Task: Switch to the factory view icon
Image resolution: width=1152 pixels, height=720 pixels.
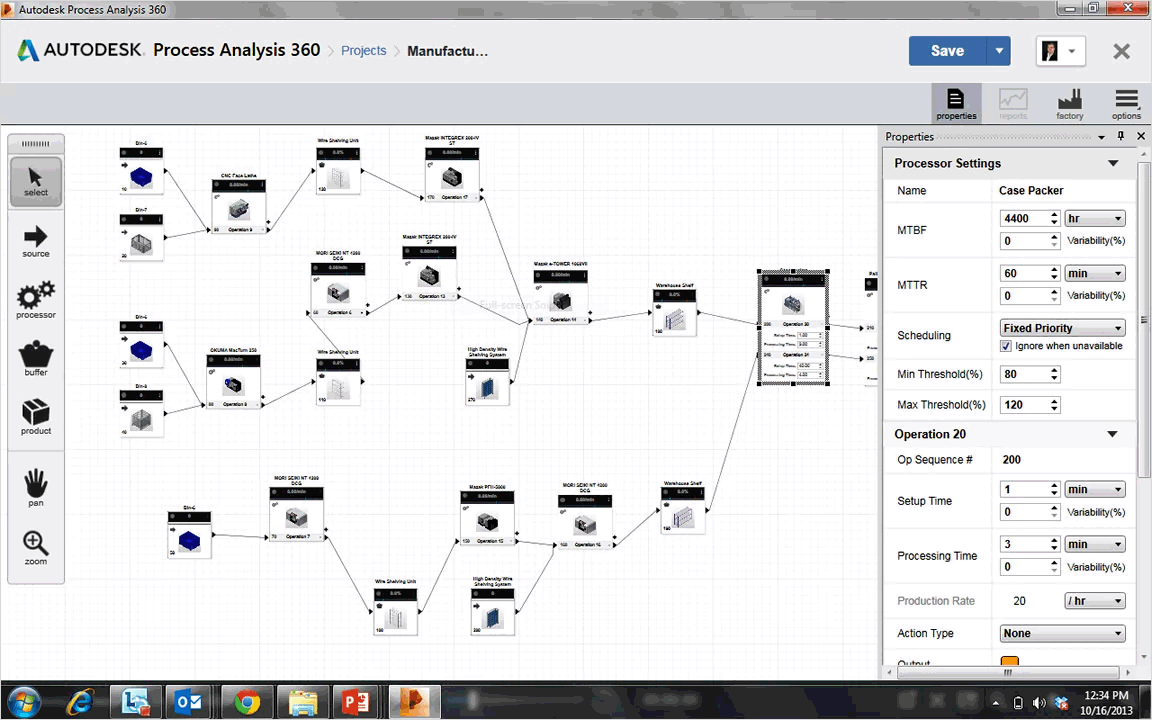Action: pyautogui.click(x=1070, y=104)
